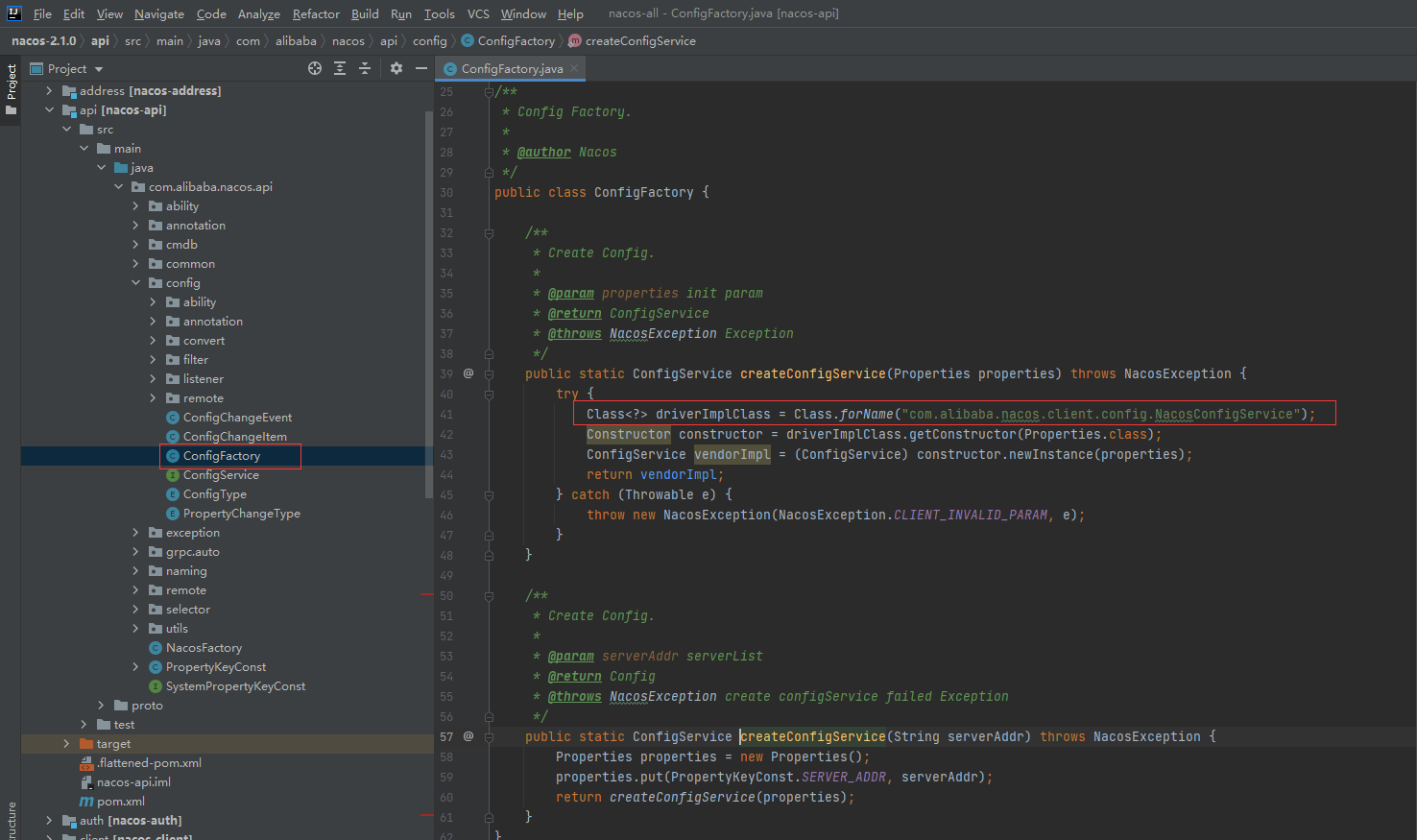Viewport: 1417px width, 840px height.
Task: Select PropertyChangeType in project tree
Action: click(242, 514)
